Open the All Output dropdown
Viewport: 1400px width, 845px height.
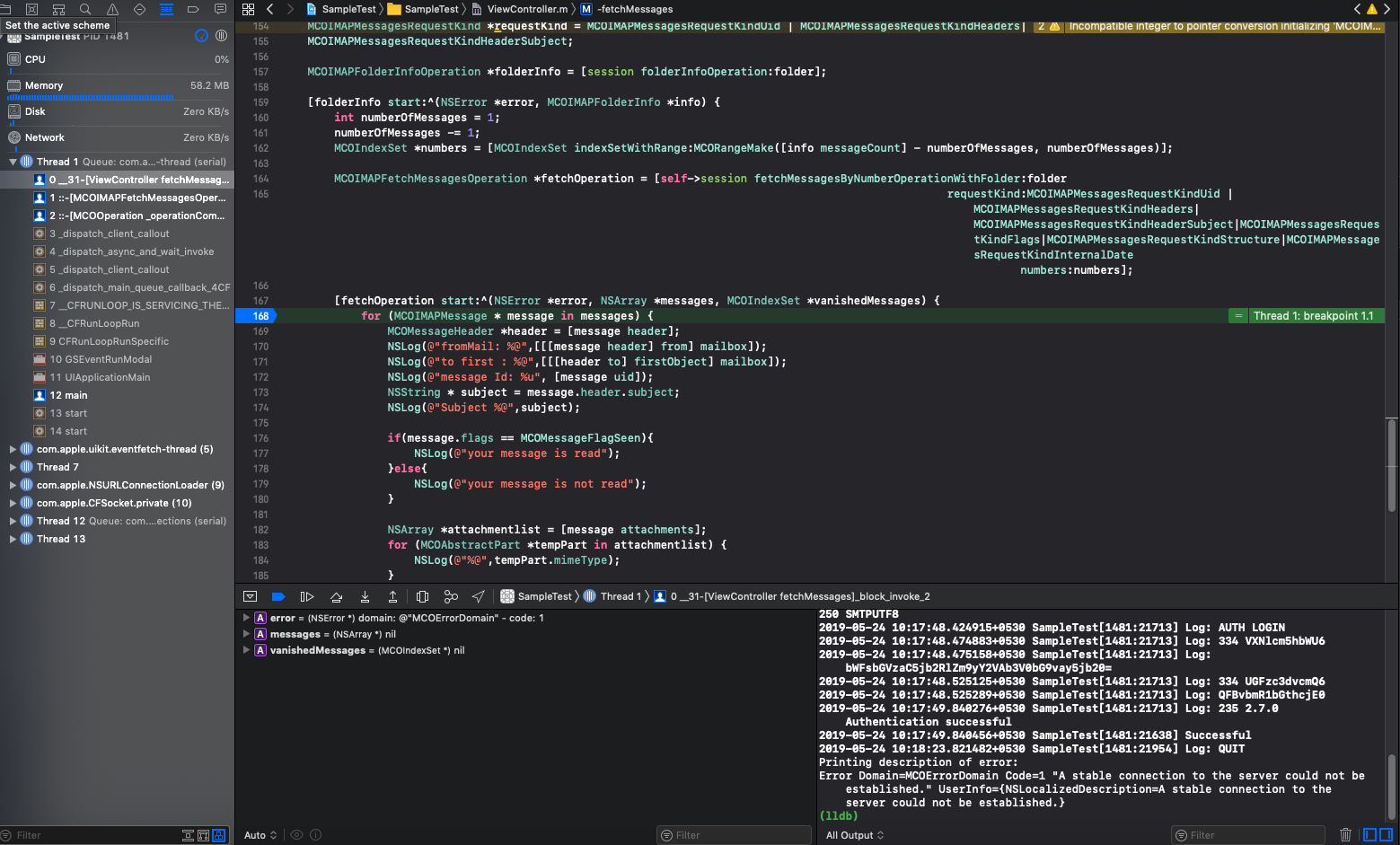[853, 834]
